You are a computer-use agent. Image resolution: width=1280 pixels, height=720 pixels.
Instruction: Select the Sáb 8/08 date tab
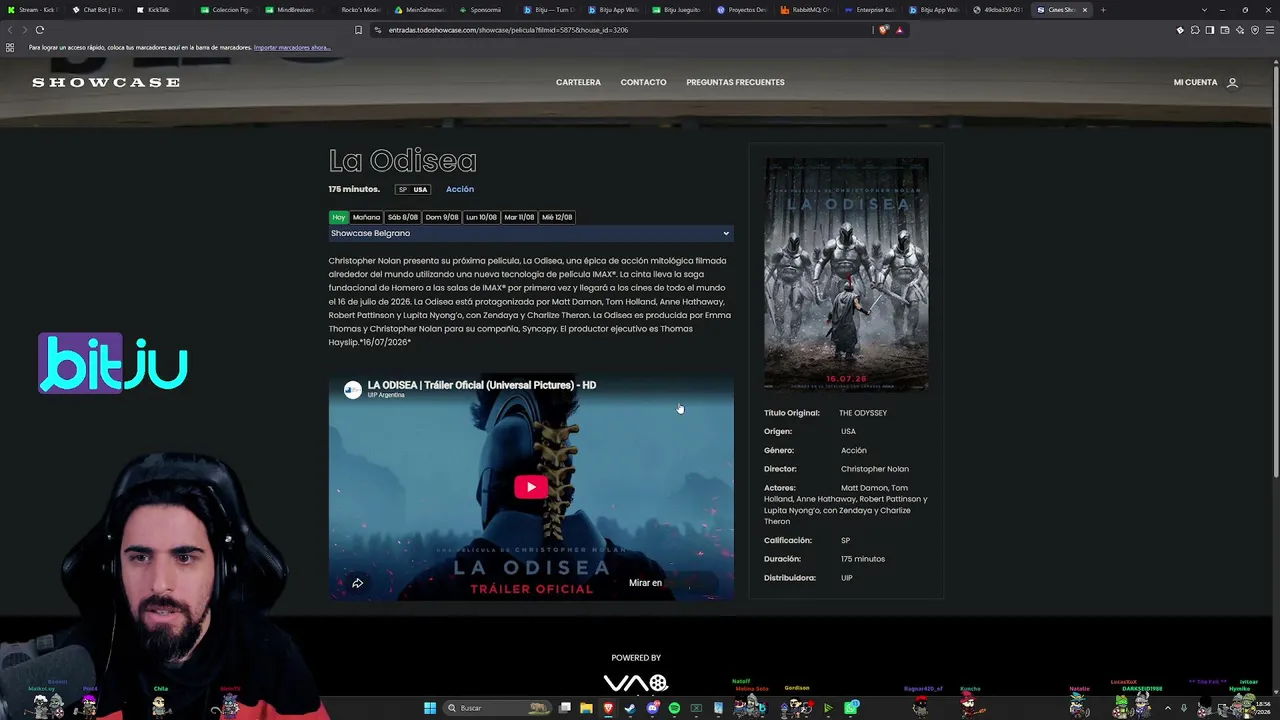click(403, 217)
